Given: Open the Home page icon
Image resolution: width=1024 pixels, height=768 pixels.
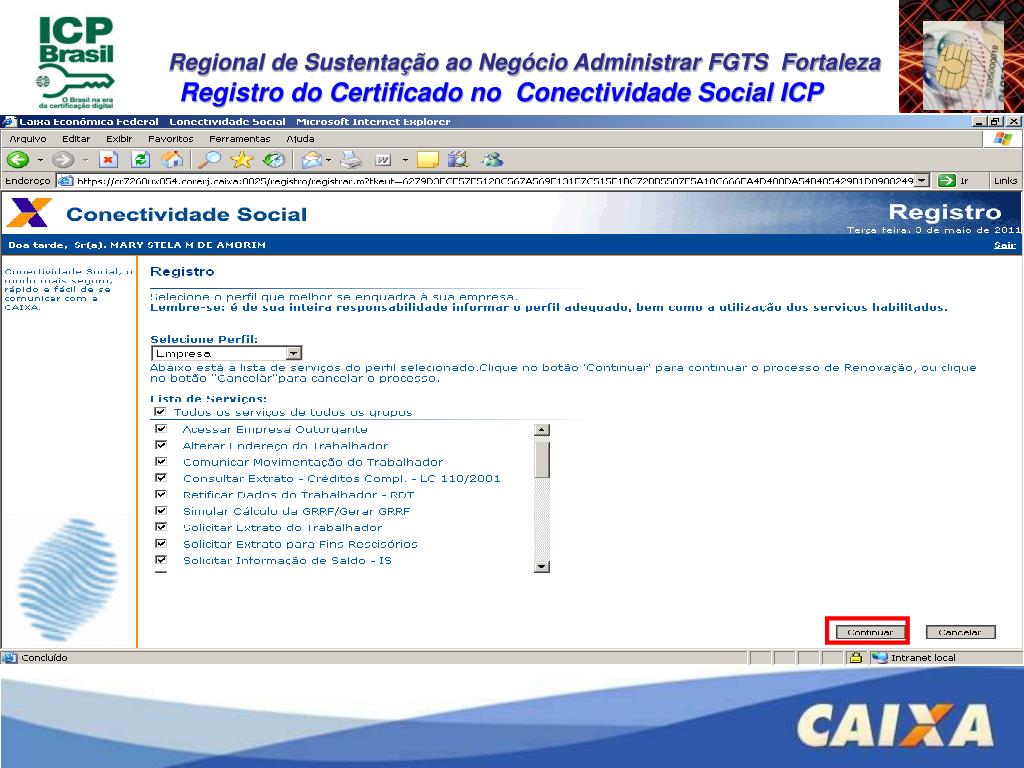Looking at the screenshot, I should [x=172, y=160].
